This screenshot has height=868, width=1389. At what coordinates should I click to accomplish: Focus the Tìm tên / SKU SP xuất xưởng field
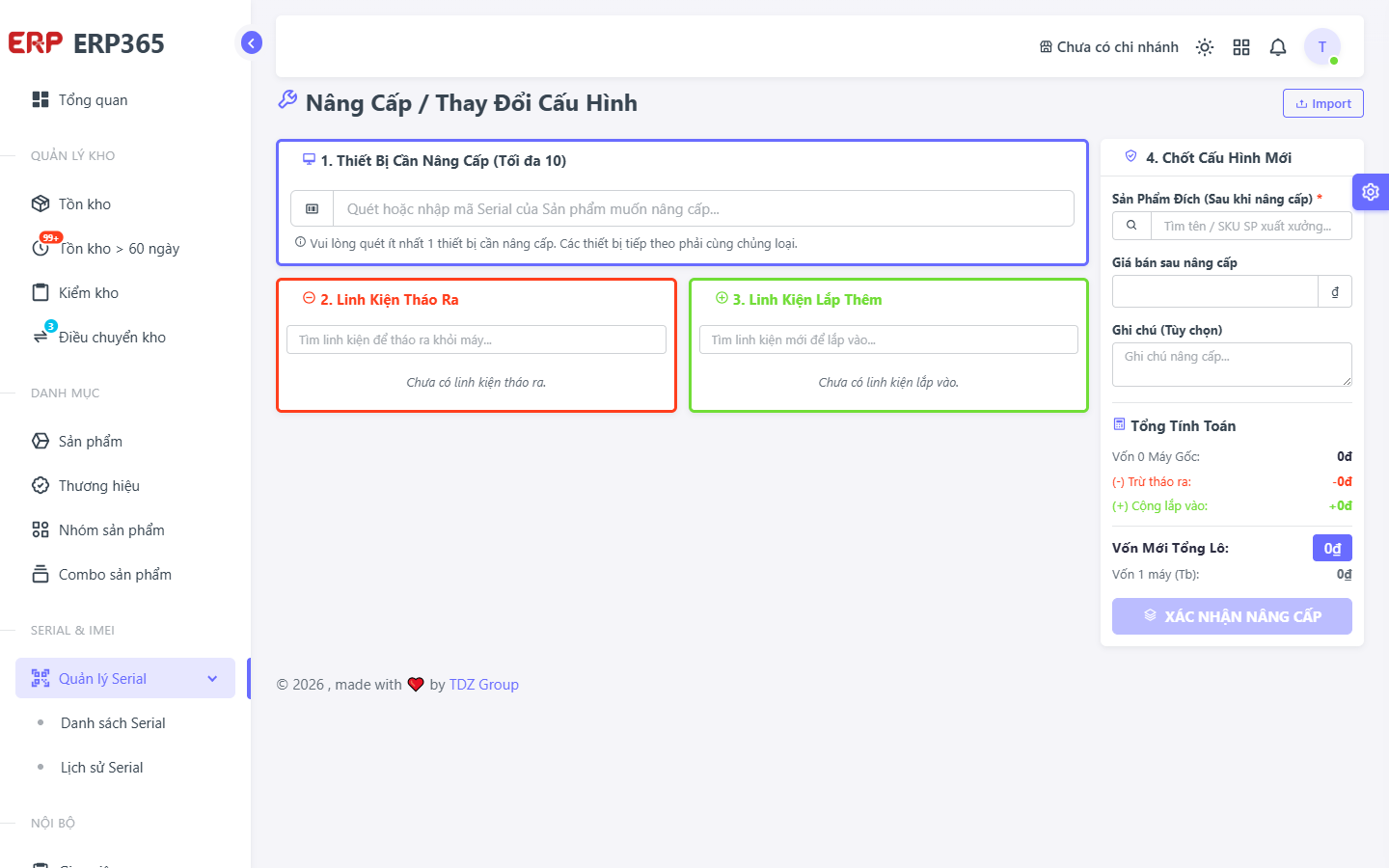[x=1251, y=226]
